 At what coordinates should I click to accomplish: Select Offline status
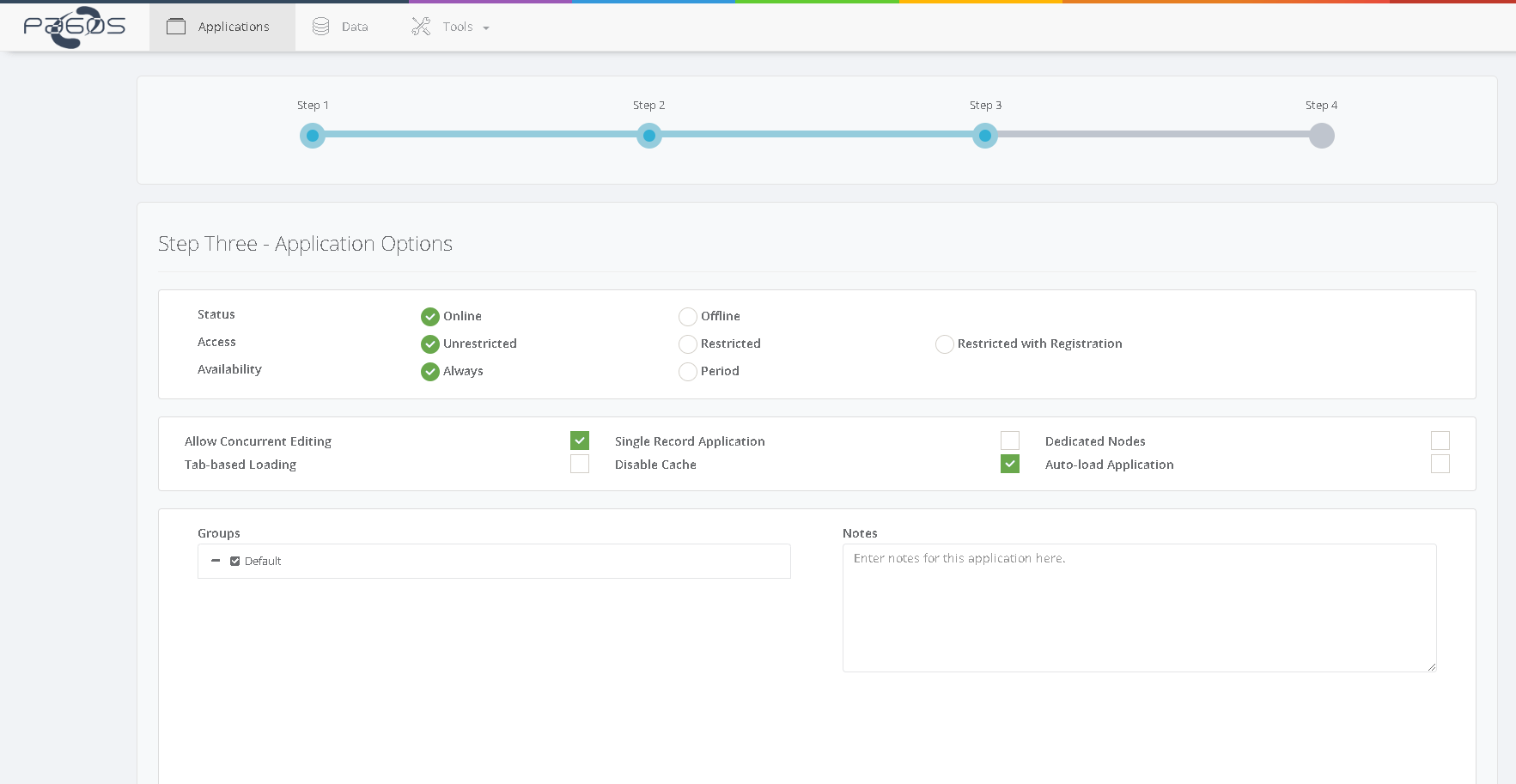click(x=688, y=317)
